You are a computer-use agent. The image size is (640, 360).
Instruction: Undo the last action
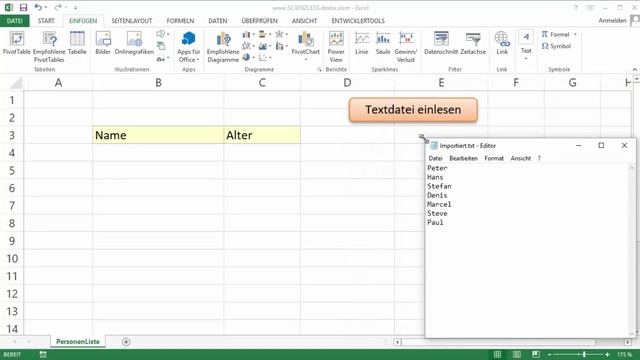point(38,7)
